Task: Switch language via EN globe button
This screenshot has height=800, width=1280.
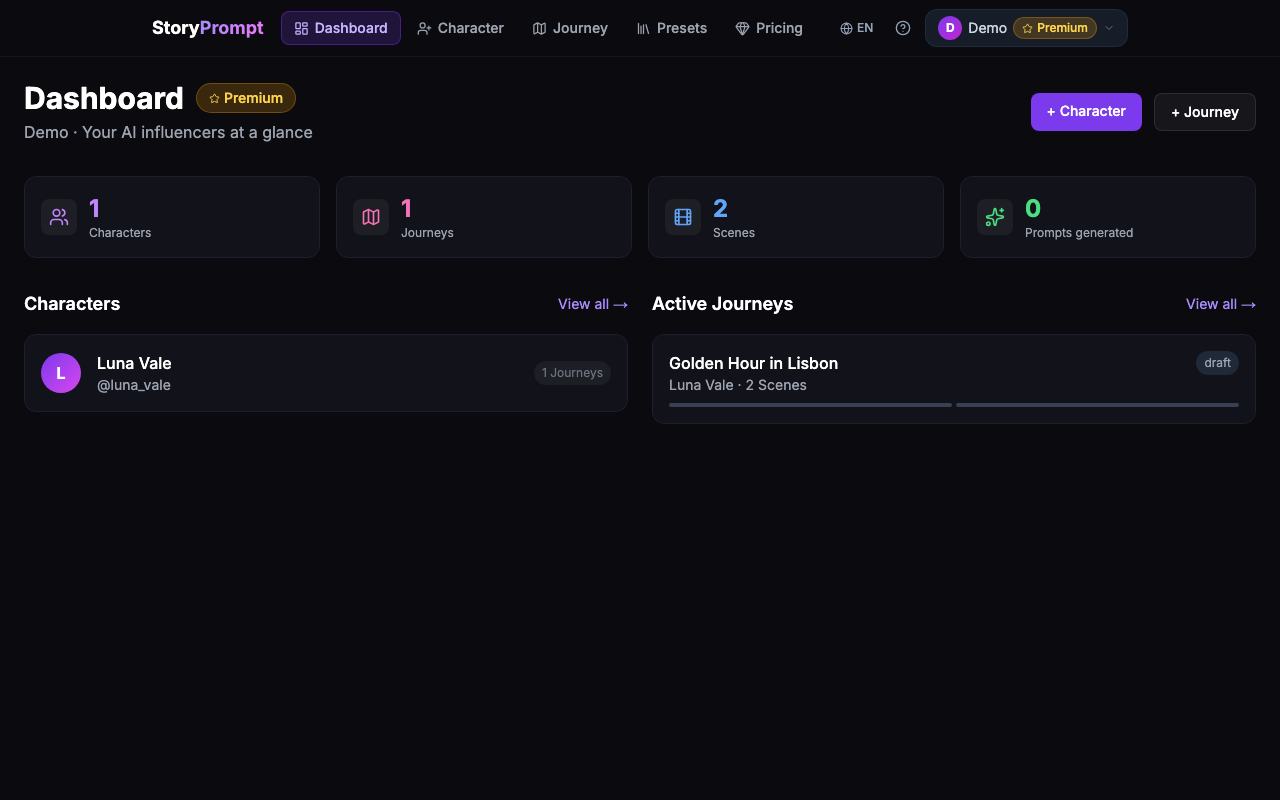Action: click(857, 28)
